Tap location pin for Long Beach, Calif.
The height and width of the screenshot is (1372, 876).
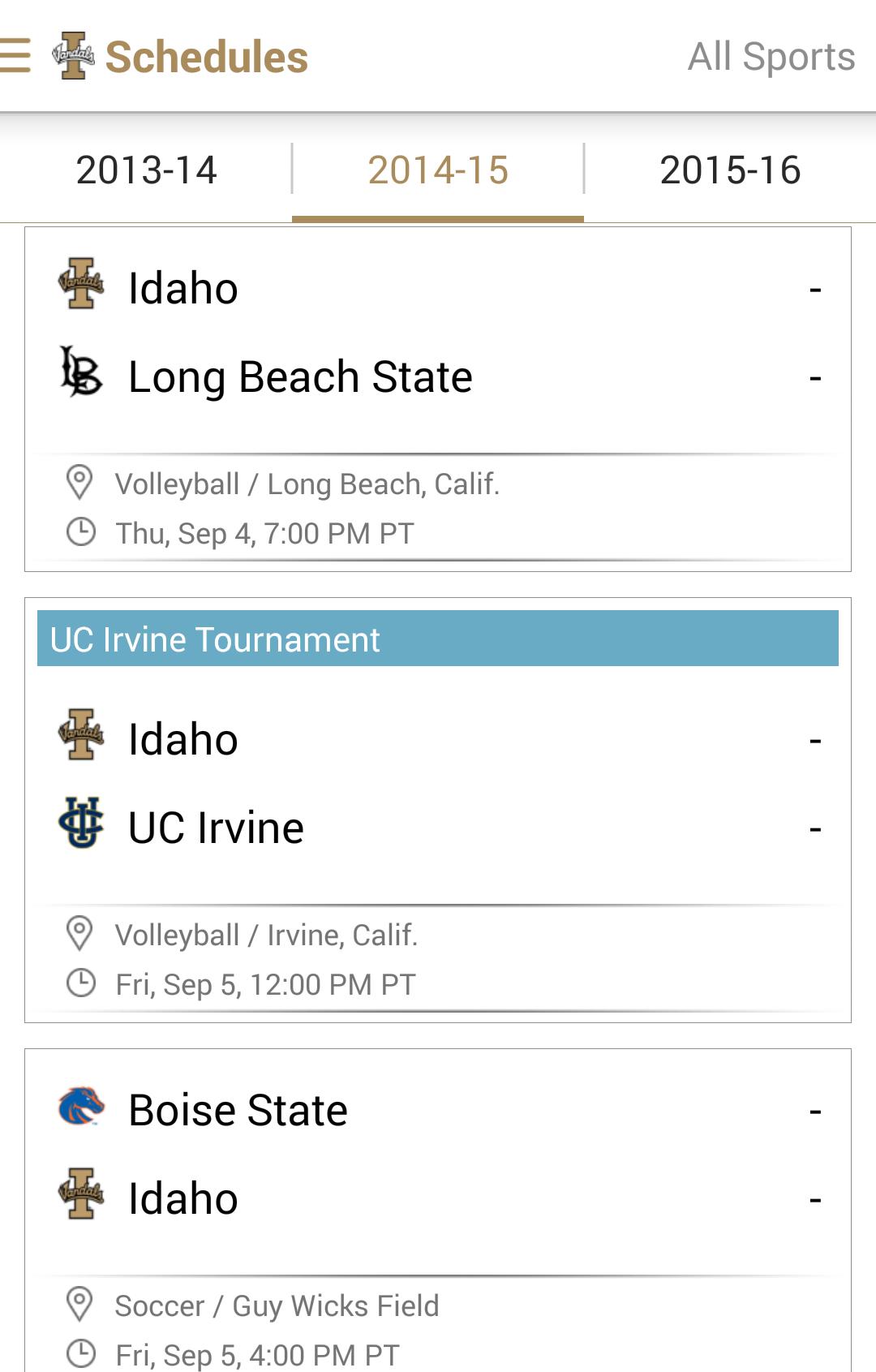[79, 483]
